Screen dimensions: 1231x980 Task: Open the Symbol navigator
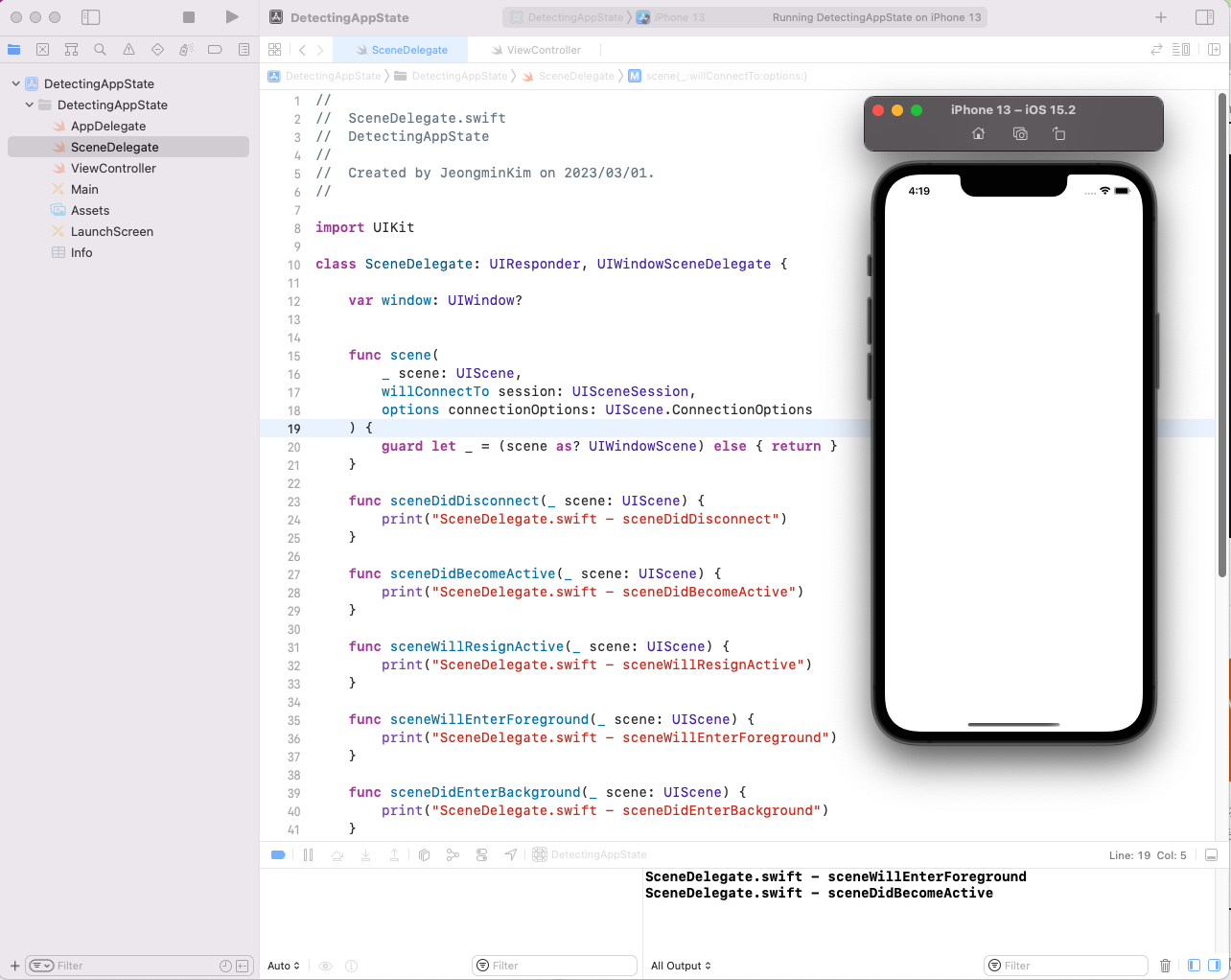(x=72, y=50)
